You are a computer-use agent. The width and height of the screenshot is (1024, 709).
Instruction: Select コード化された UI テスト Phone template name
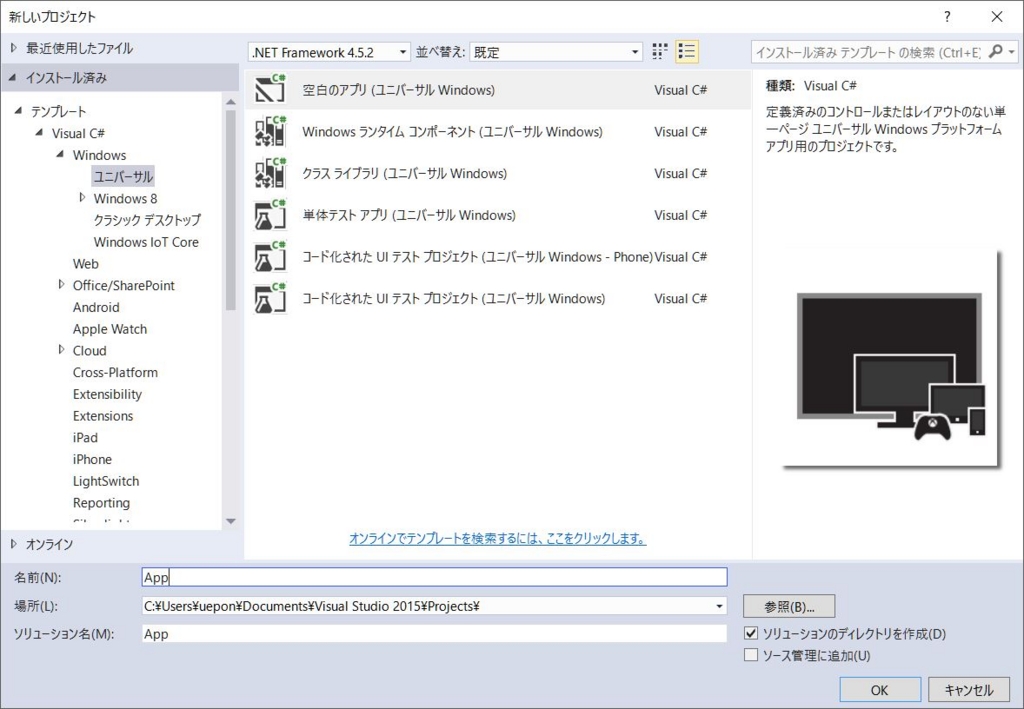point(477,257)
